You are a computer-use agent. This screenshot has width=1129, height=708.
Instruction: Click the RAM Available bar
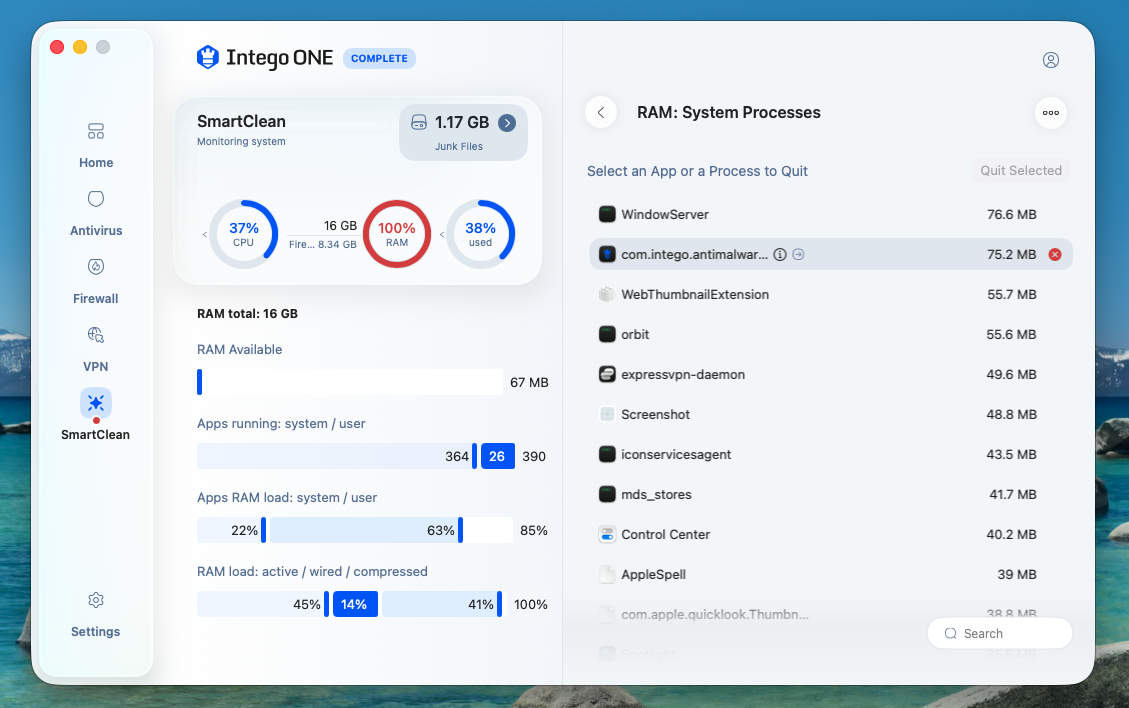tap(350, 382)
